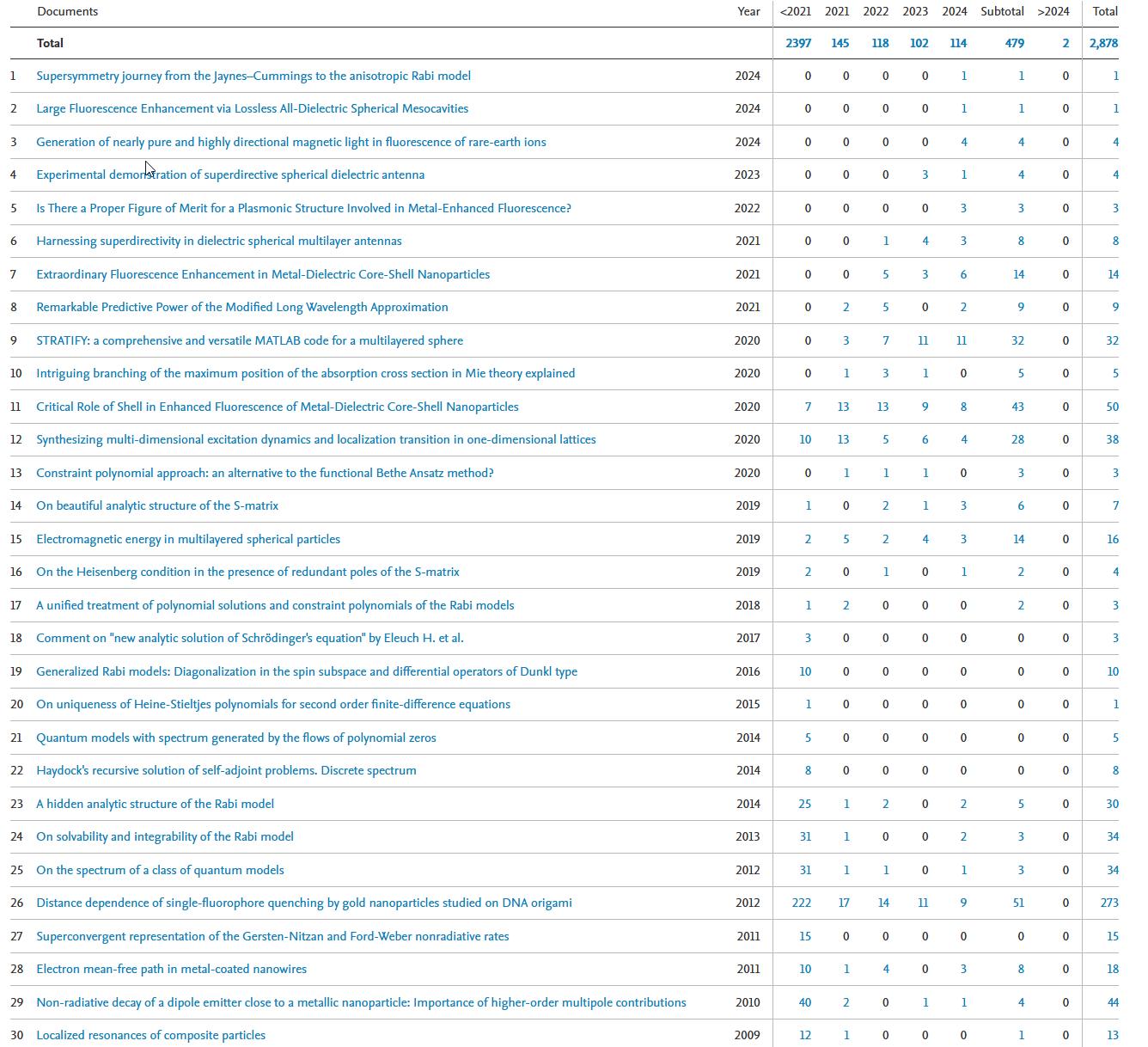Click total citations 44 in Non-radiative decay row
1148x1047 pixels.
[1113, 1002]
